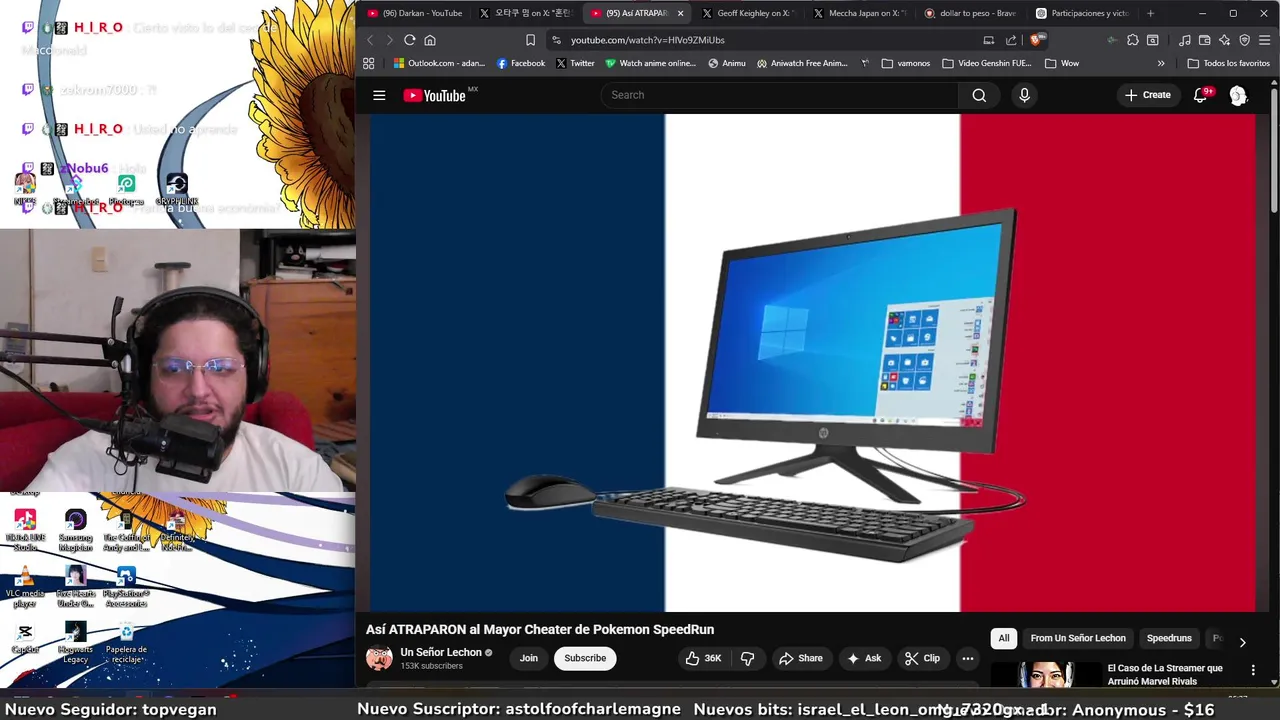Open the apps grid in bookmarks bar
This screenshot has width=1280, height=720.
tap(369, 63)
